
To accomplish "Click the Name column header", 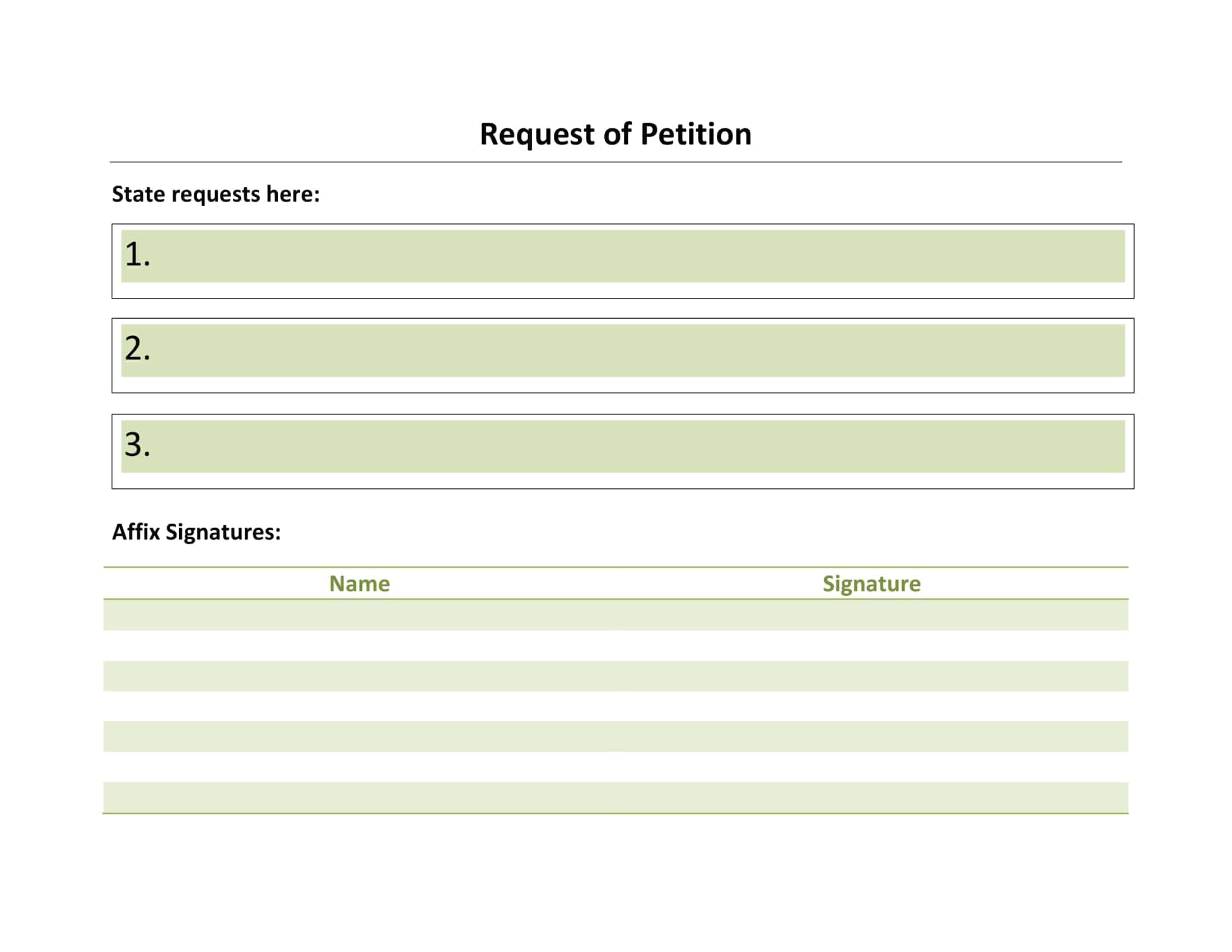I will tap(360, 584).
